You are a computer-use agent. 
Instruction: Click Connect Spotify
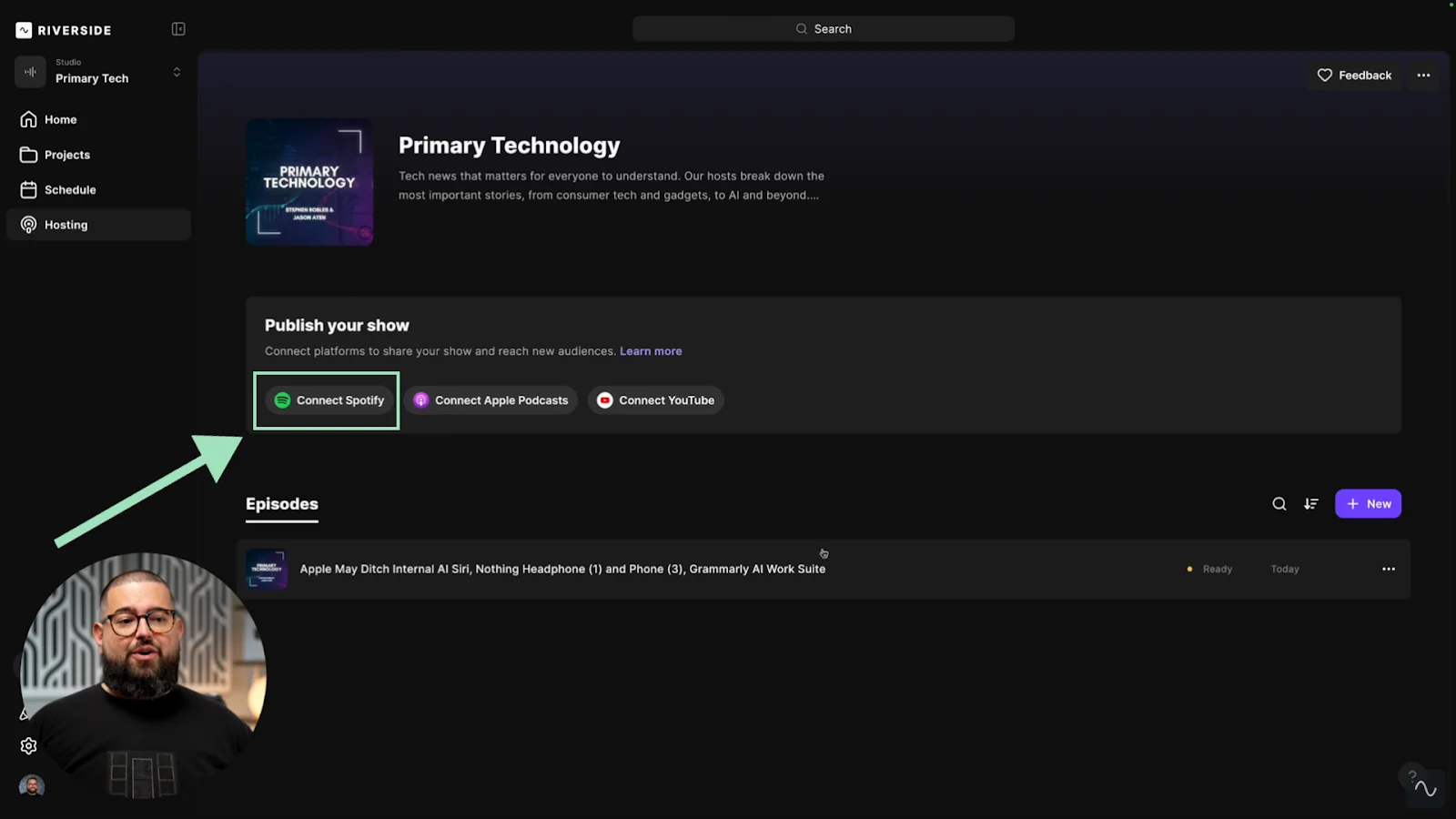click(x=329, y=400)
